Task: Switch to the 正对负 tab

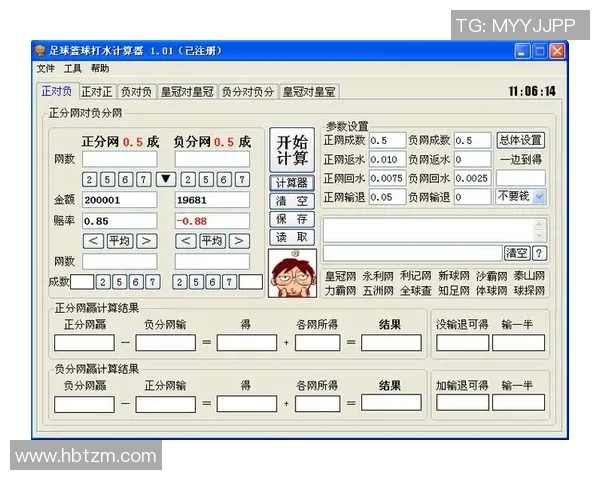Action: pos(57,91)
